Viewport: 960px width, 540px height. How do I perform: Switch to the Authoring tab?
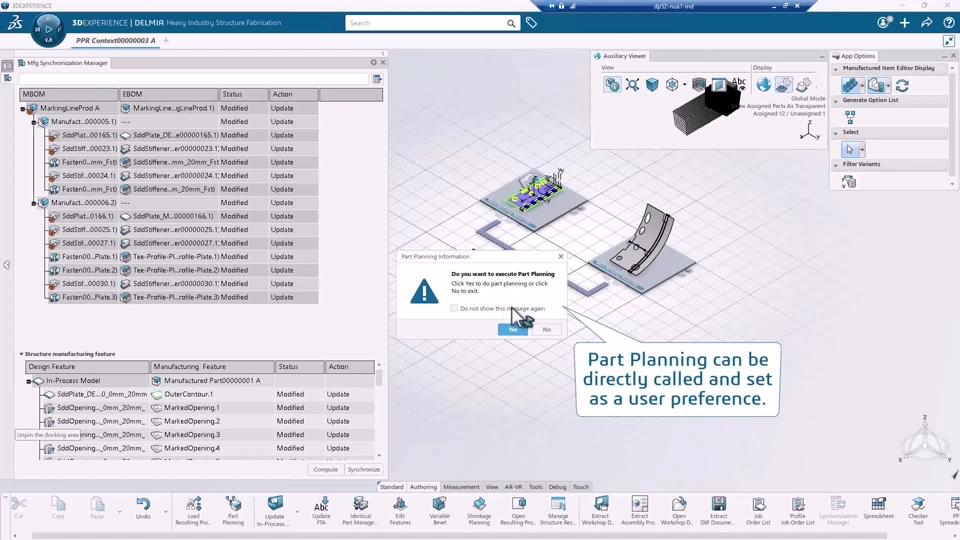pyautogui.click(x=423, y=487)
